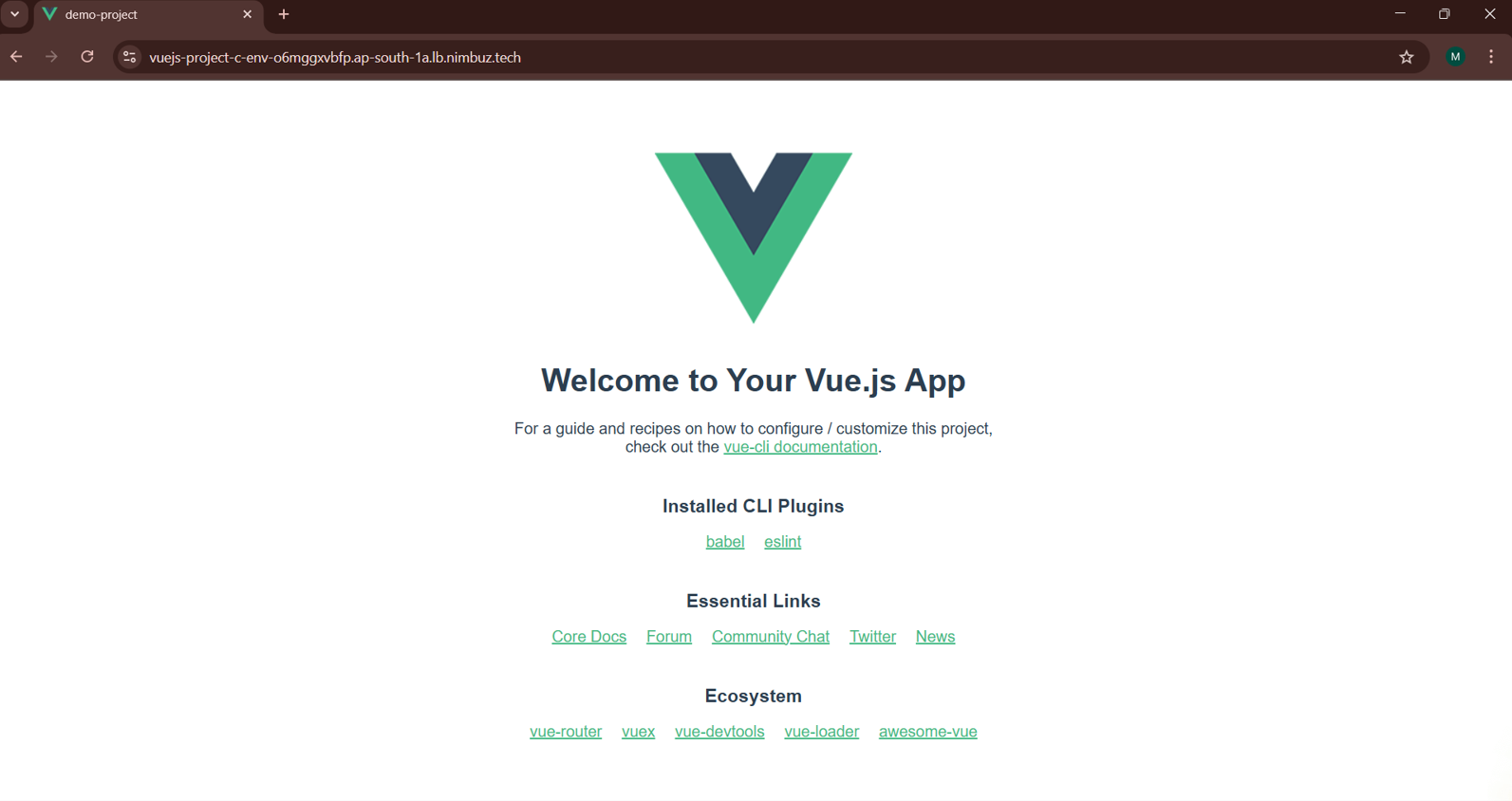Open the babel plugin link

click(725, 542)
